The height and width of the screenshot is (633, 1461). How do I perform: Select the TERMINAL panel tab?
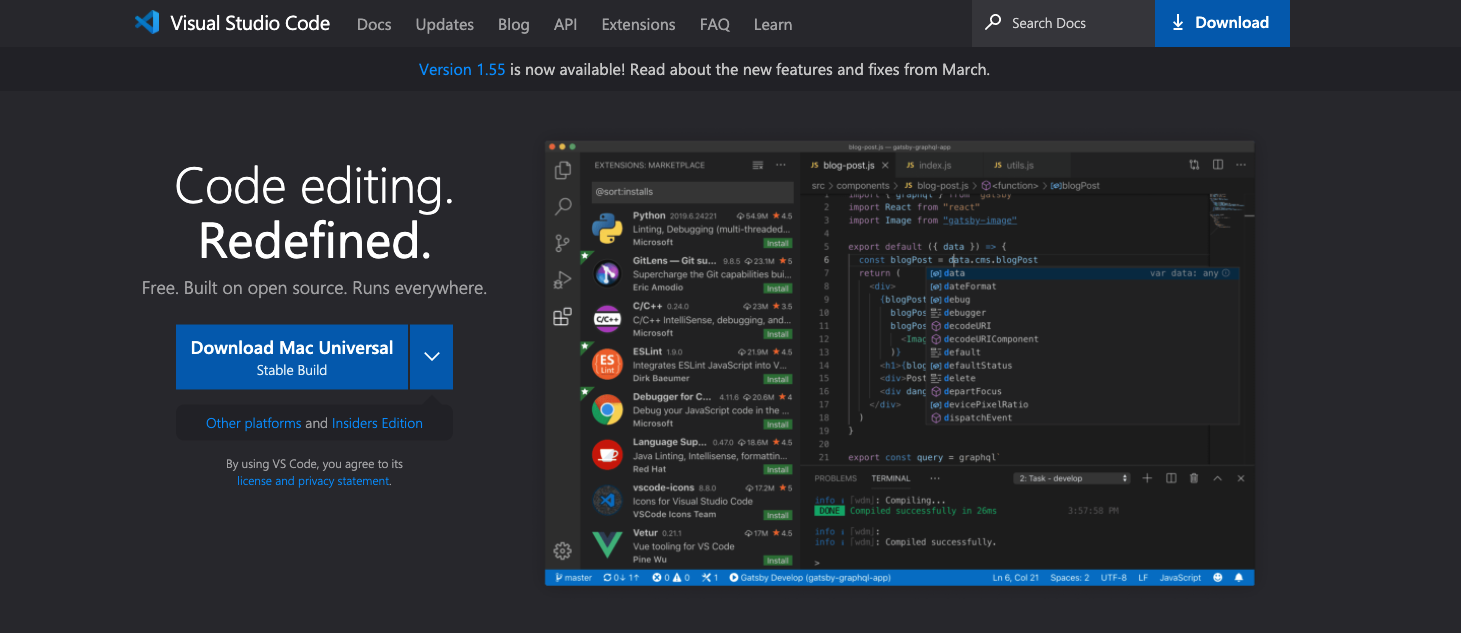890,478
